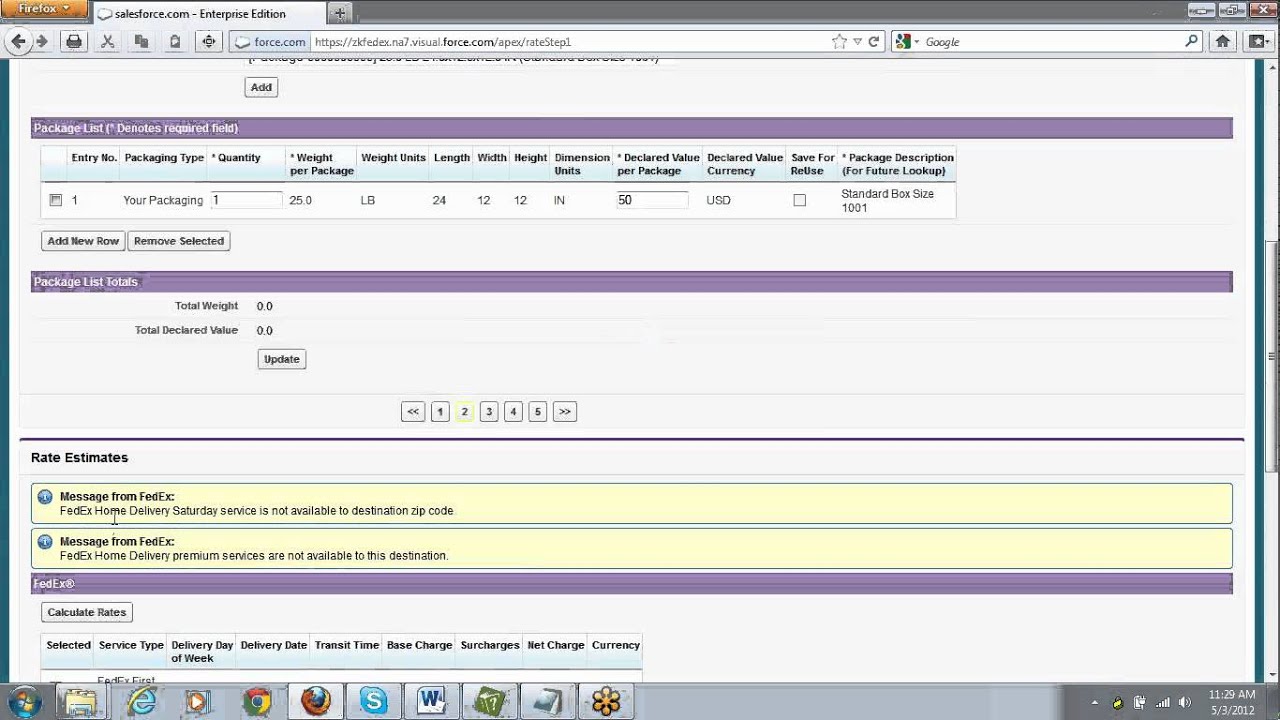
Task: Click the Quantity input field
Action: 246,200
